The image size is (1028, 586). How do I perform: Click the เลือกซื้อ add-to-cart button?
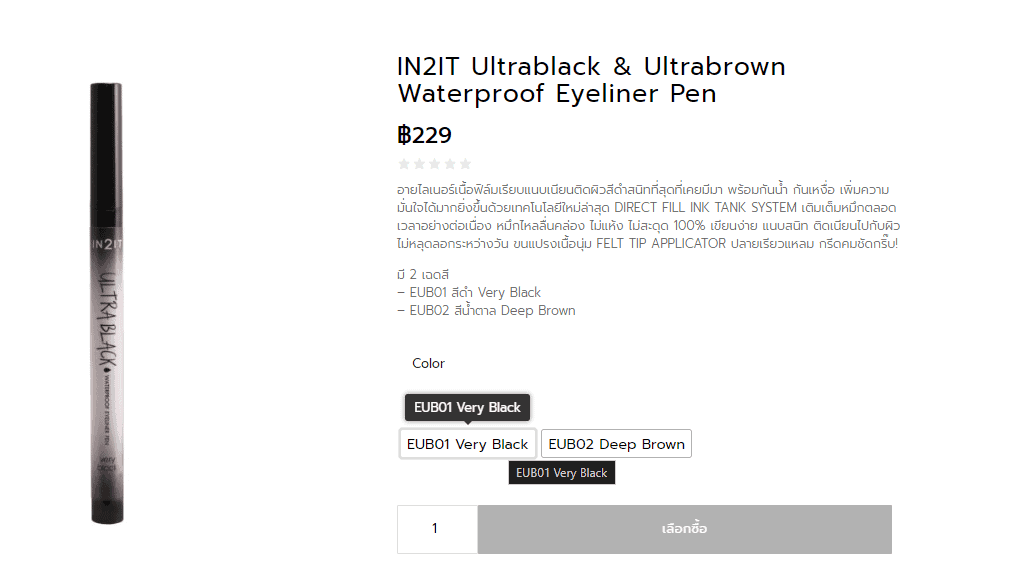pyautogui.click(x=684, y=529)
